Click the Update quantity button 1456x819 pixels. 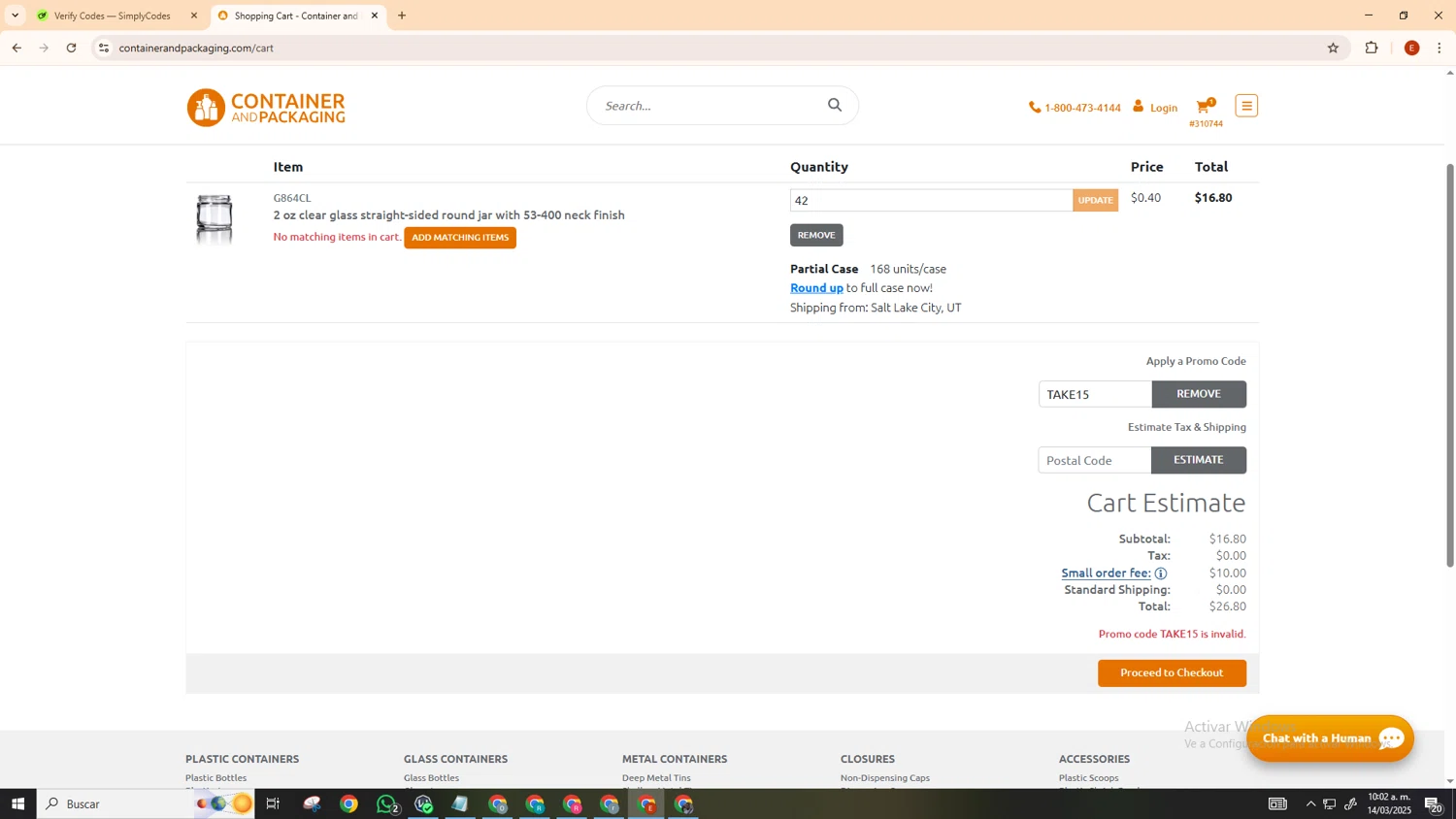[1096, 201]
